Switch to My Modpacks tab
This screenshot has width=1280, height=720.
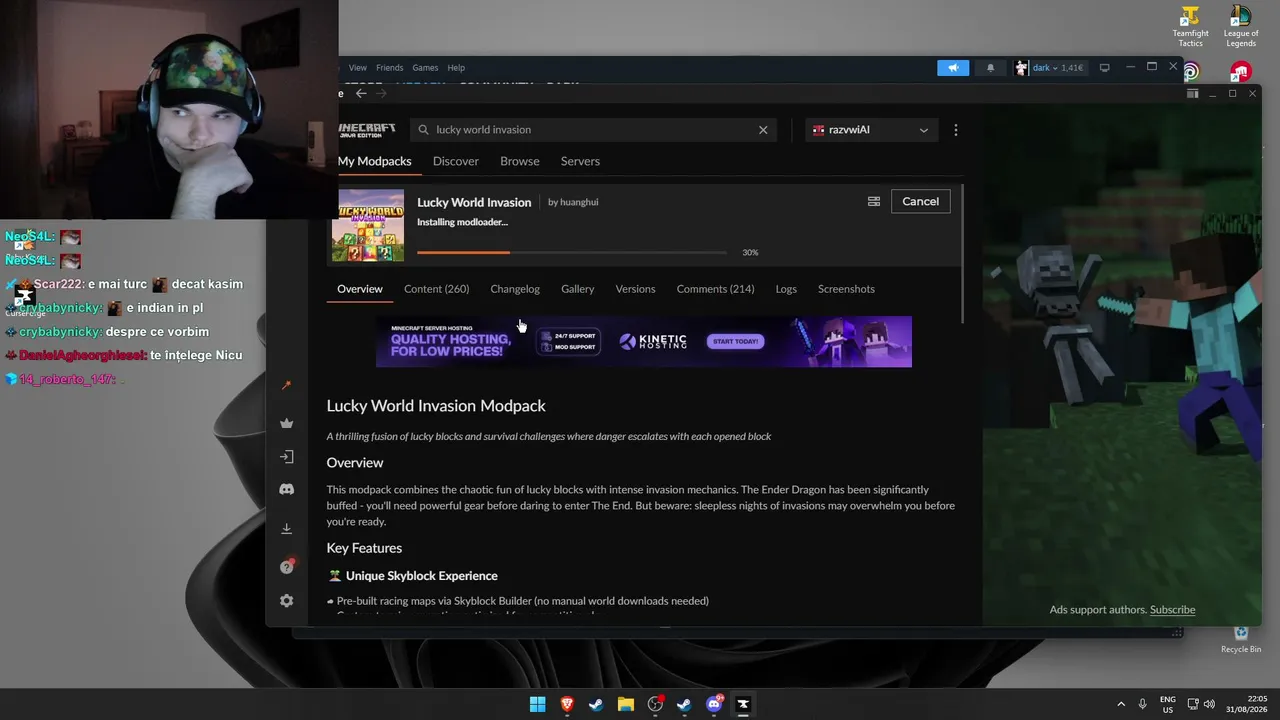(375, 161)
